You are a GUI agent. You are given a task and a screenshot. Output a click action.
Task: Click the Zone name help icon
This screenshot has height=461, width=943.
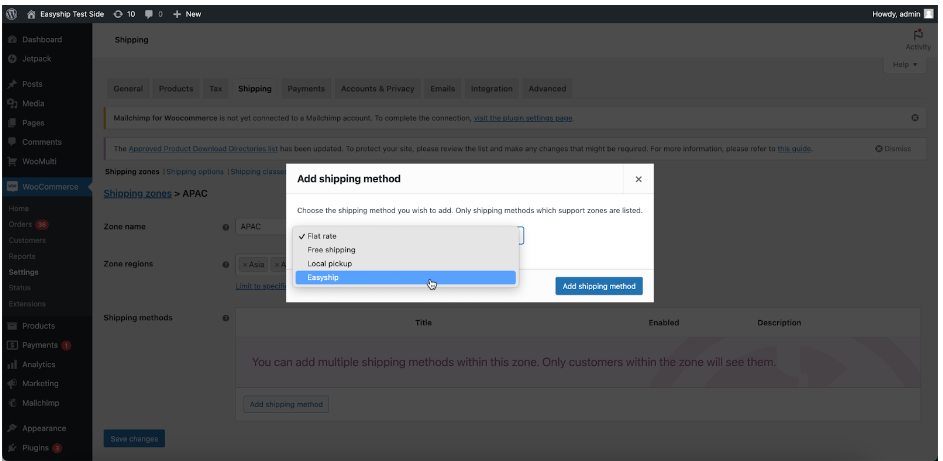pos(226,227)
